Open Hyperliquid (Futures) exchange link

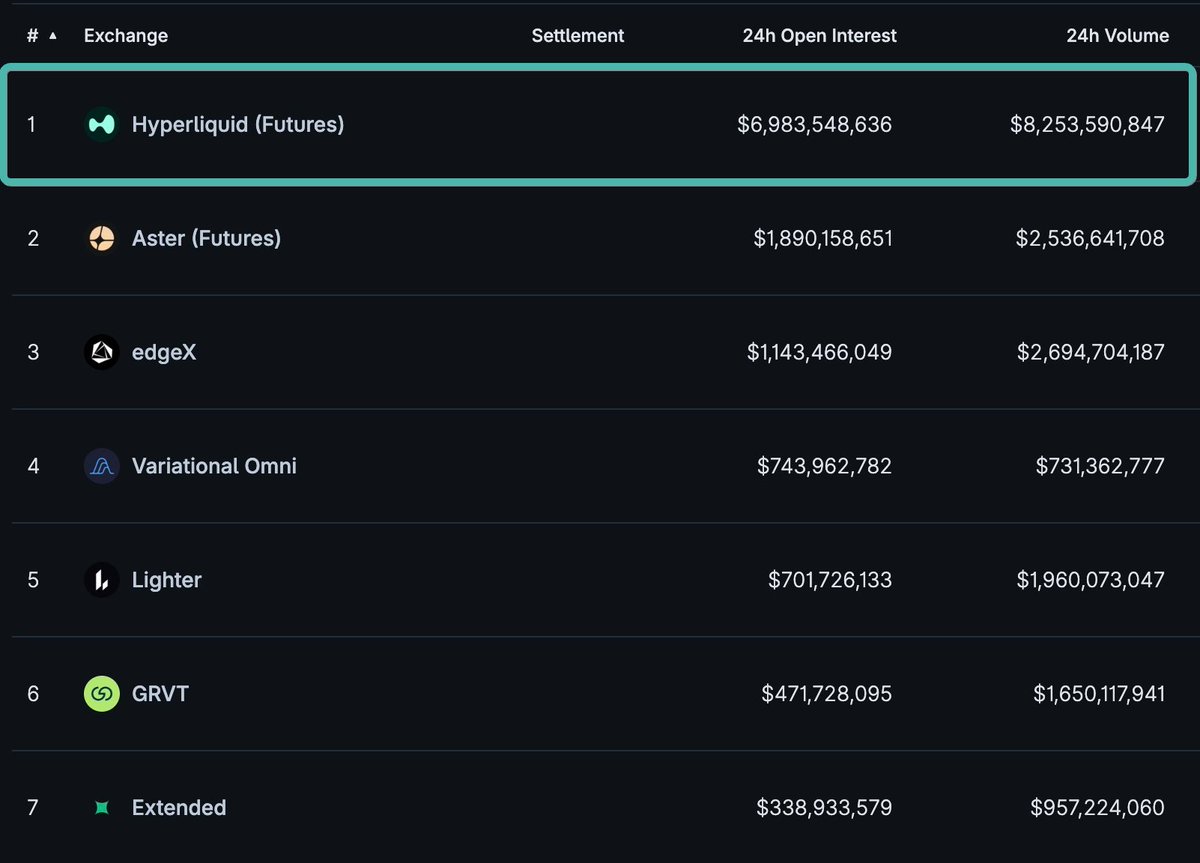coord(238,124)
